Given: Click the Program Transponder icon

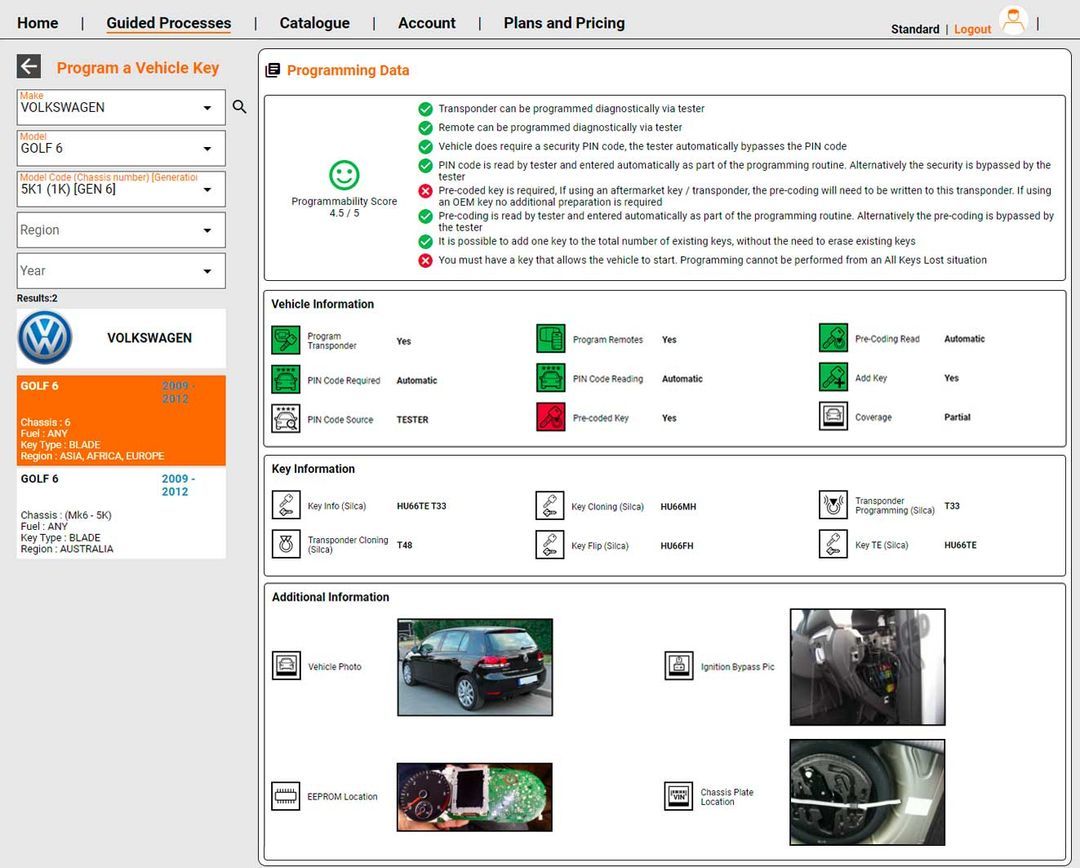Looking at the screenshot, I should pyautogui.click(x=285, y=339).
